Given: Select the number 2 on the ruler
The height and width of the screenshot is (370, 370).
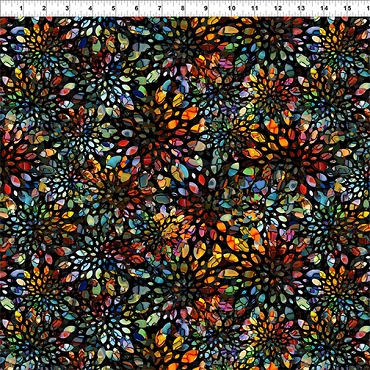Looking at the screenshot, I should [45, 8].
